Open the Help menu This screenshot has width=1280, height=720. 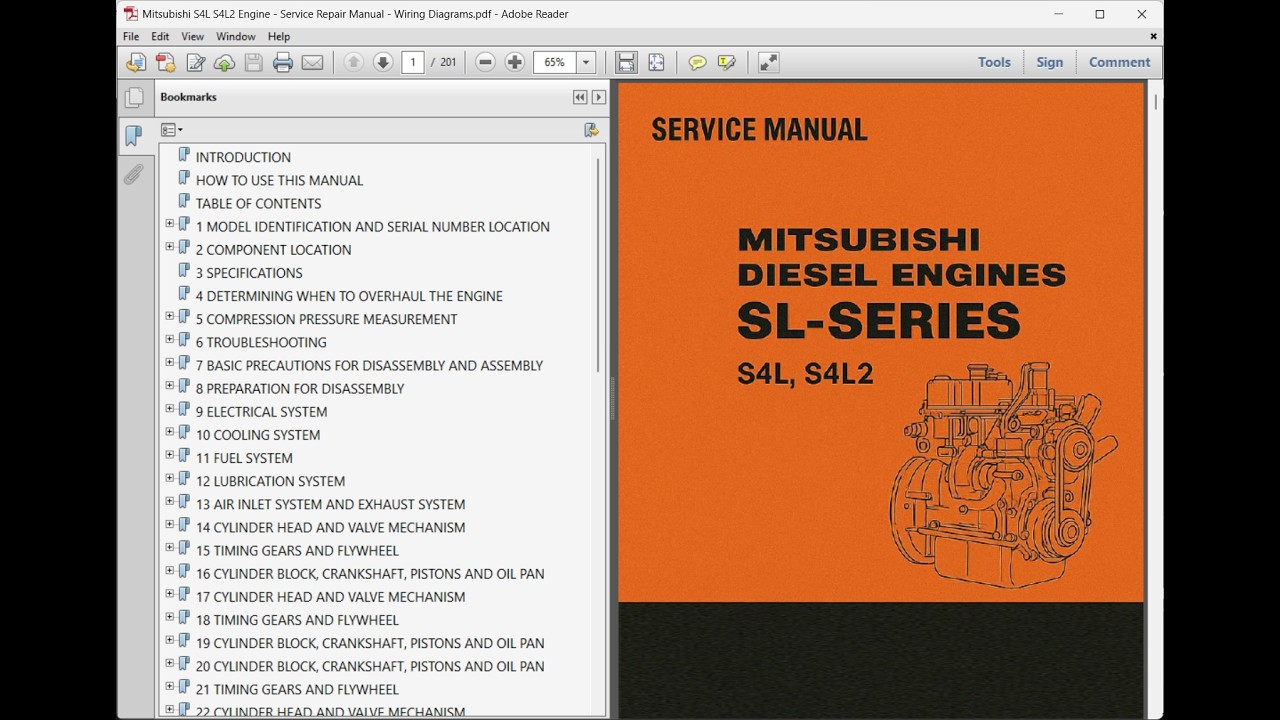coord(278,37)
